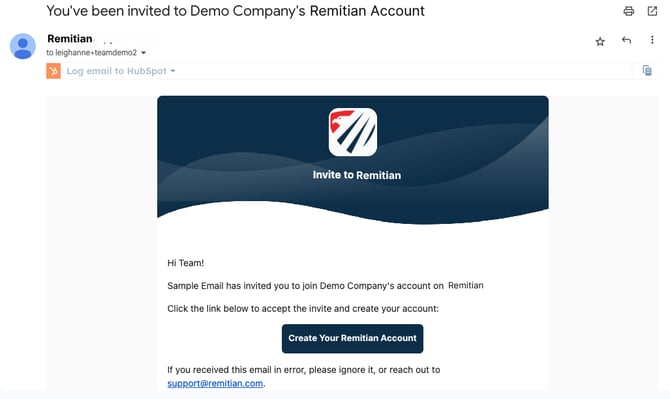Open the support@remitian.com email link
The width and height of the screenshot is (670, 399).
[215, 384]
